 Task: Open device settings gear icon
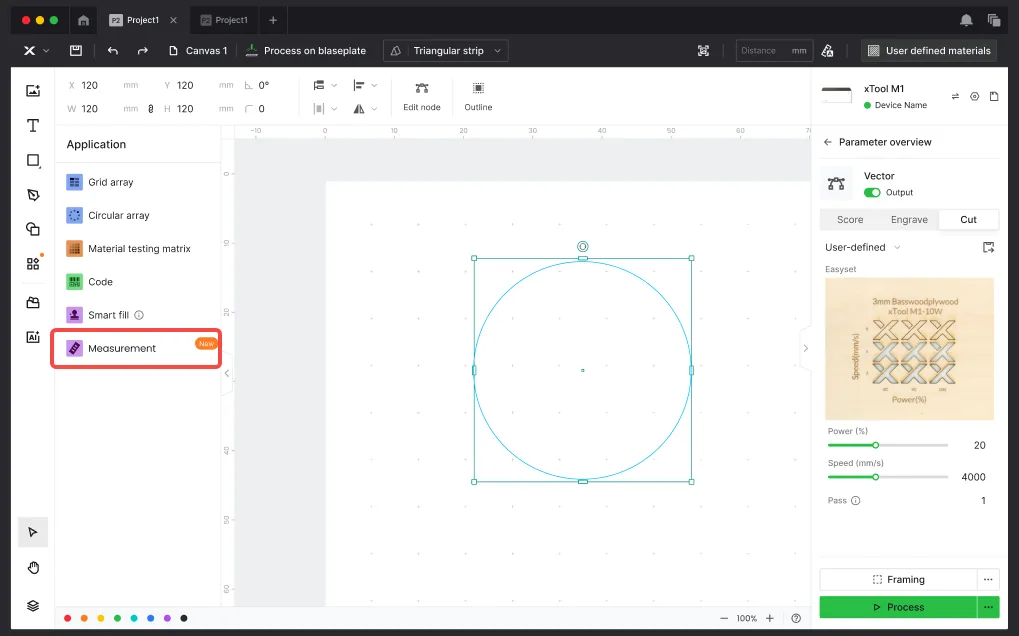974,96
